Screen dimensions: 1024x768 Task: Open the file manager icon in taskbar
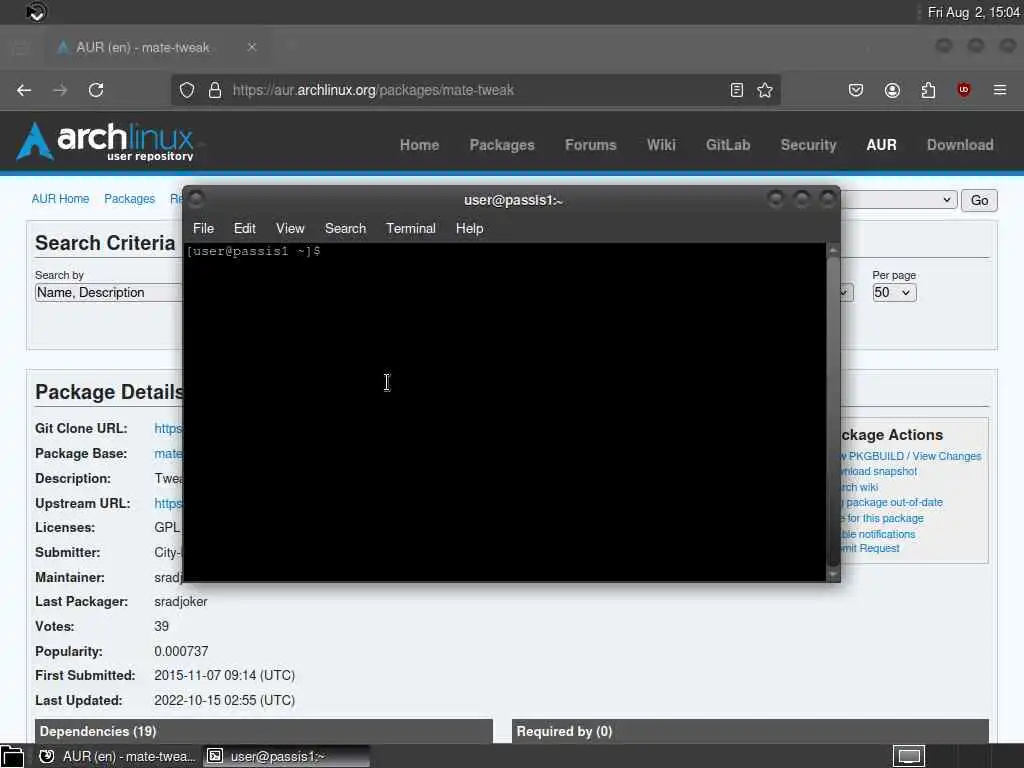[x=12, y=756]
